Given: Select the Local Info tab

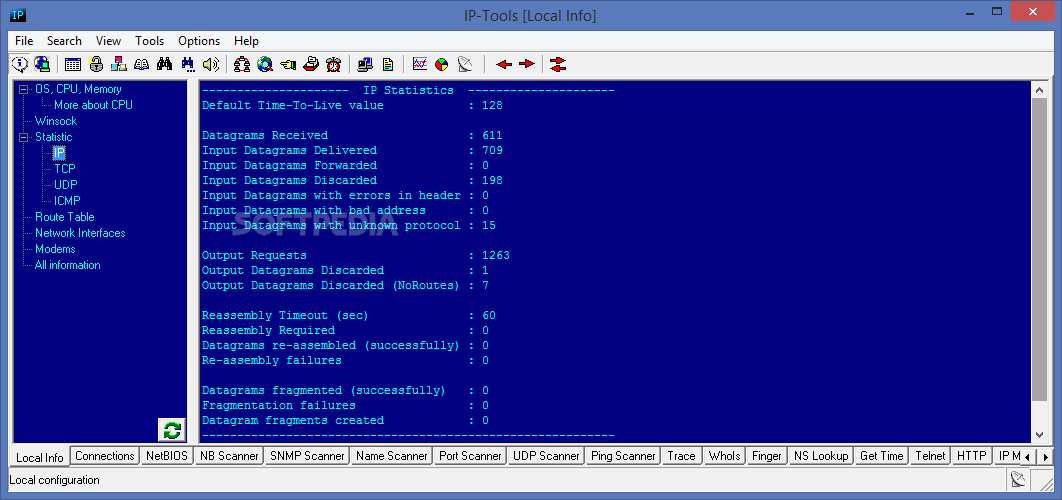Looking at the screenshot, I should 40,457.
